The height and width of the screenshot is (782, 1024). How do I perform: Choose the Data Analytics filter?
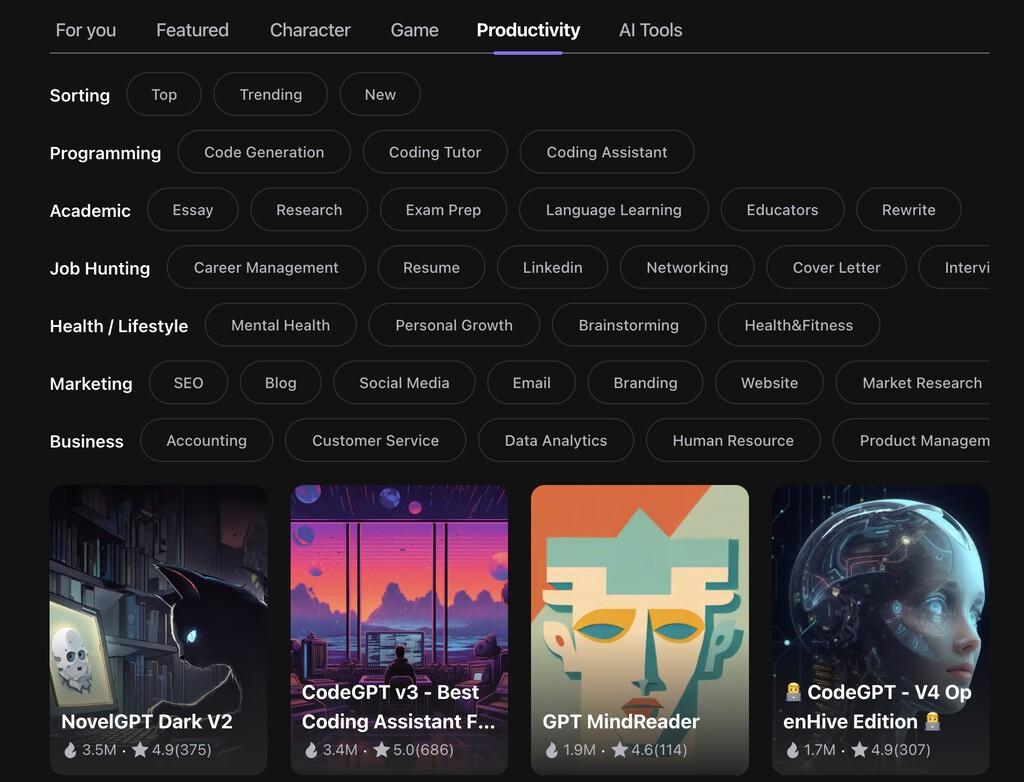(556, 440)
